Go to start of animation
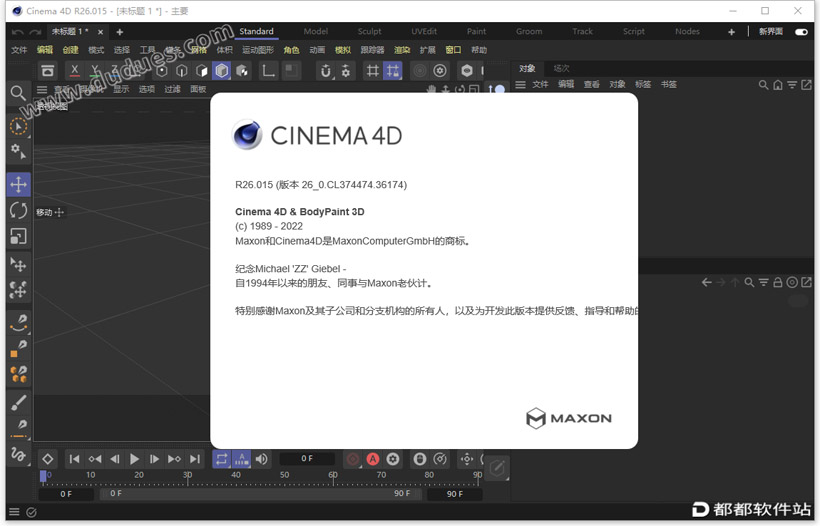Screen dimensions: 820x526 pos(75,459)
